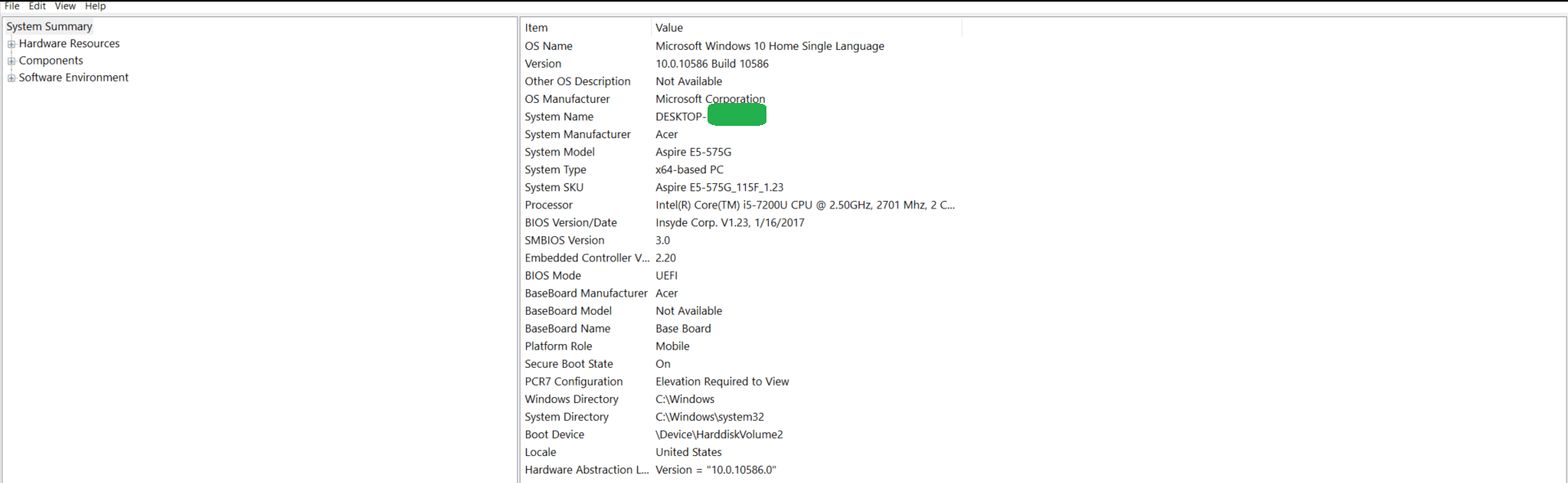1568x483 pixels.
Task: Expand the Components node
Action: tap(11, 61)
